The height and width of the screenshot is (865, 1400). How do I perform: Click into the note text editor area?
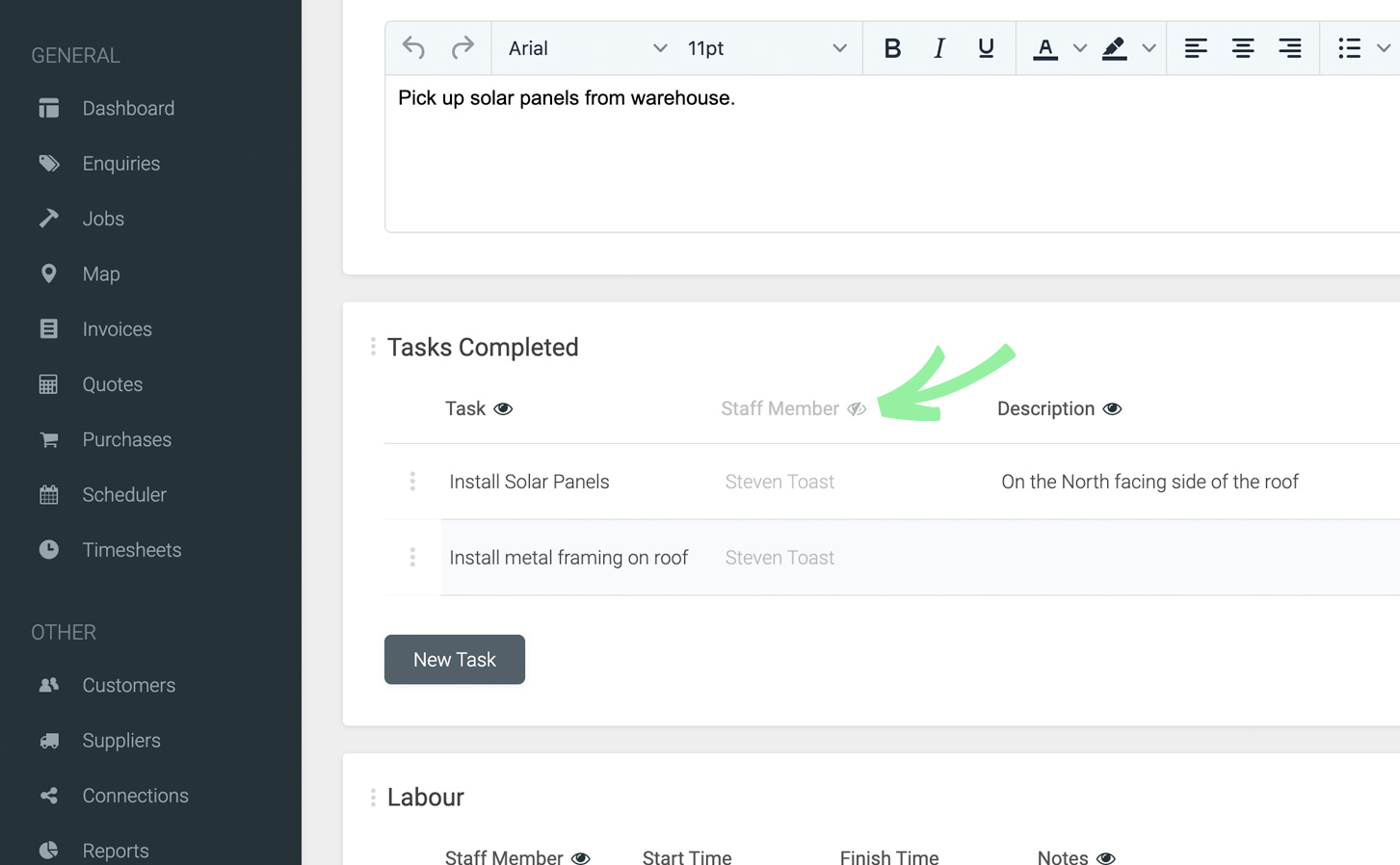[892, 153]
